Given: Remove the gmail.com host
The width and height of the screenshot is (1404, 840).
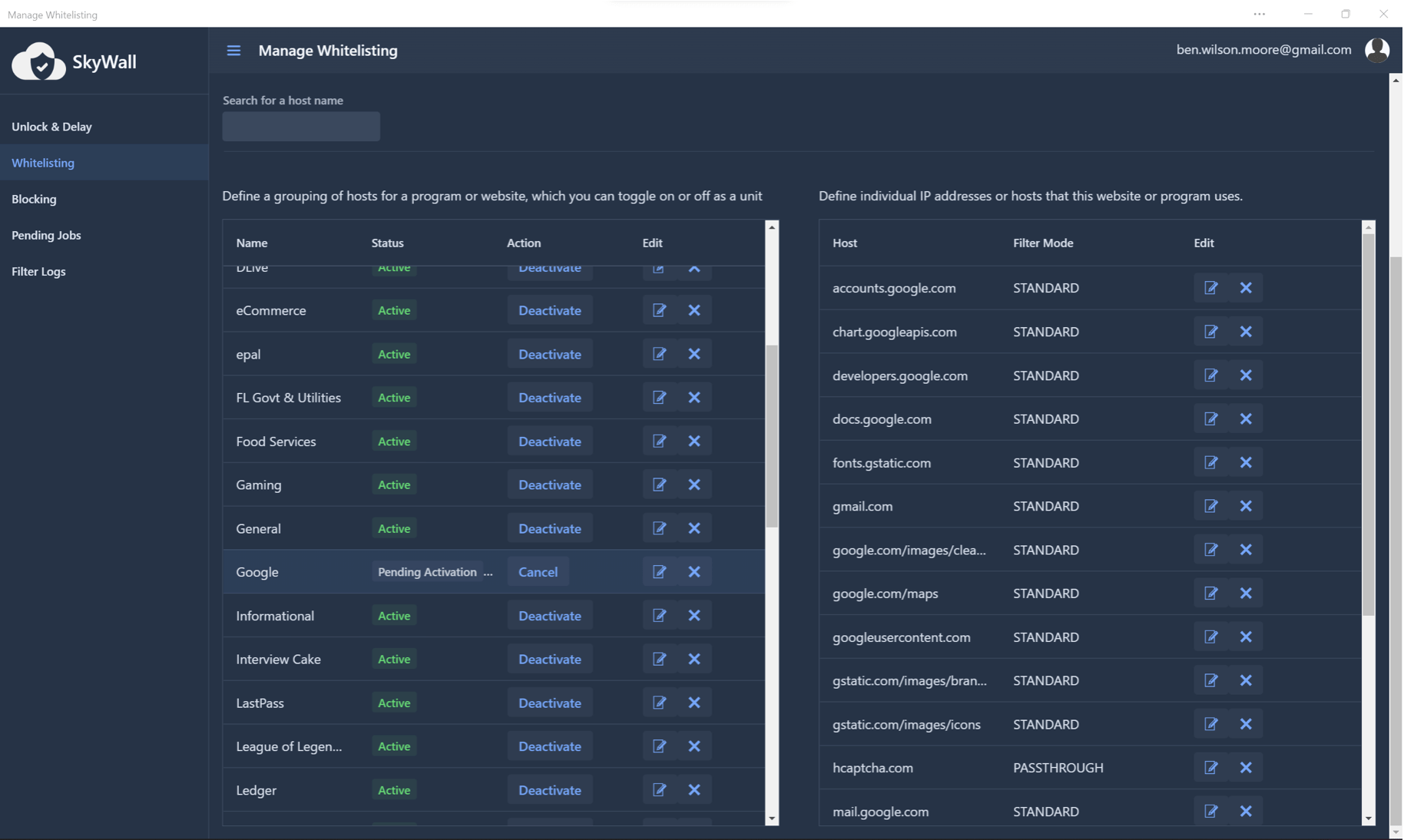Looking at the screenshot, I should 1246,506.
